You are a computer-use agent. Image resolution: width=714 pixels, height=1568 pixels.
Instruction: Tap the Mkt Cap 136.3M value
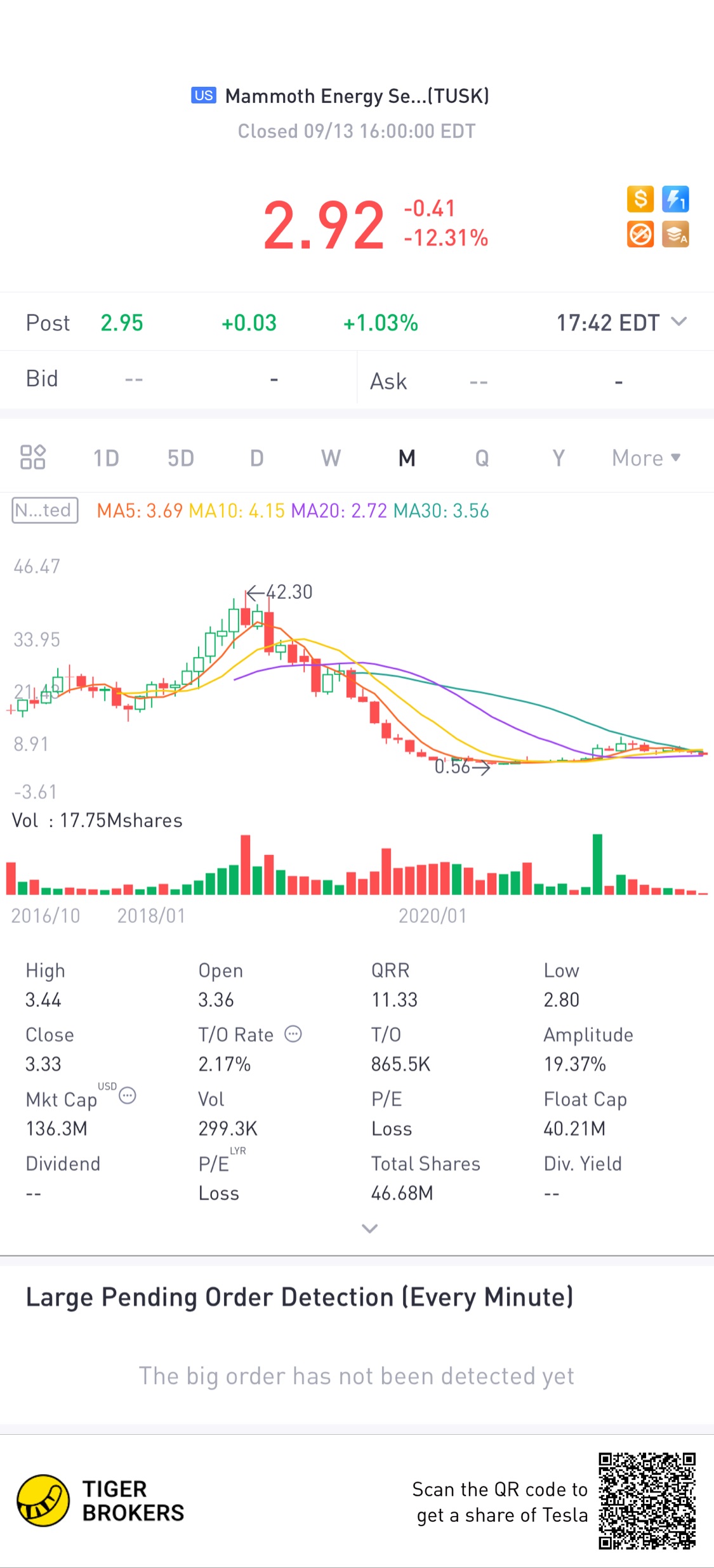click(56, 1128)
